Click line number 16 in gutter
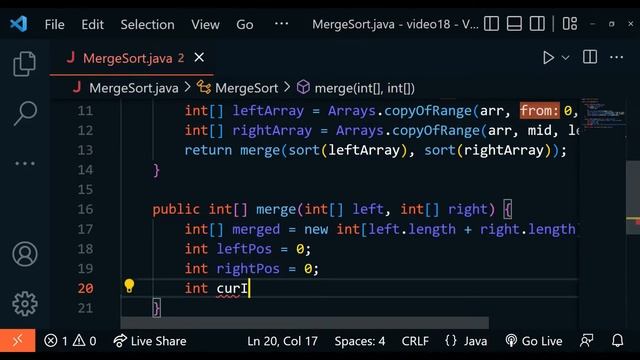Image resolution: width=640 pixels, height=360 pixels. coord(85,209)
